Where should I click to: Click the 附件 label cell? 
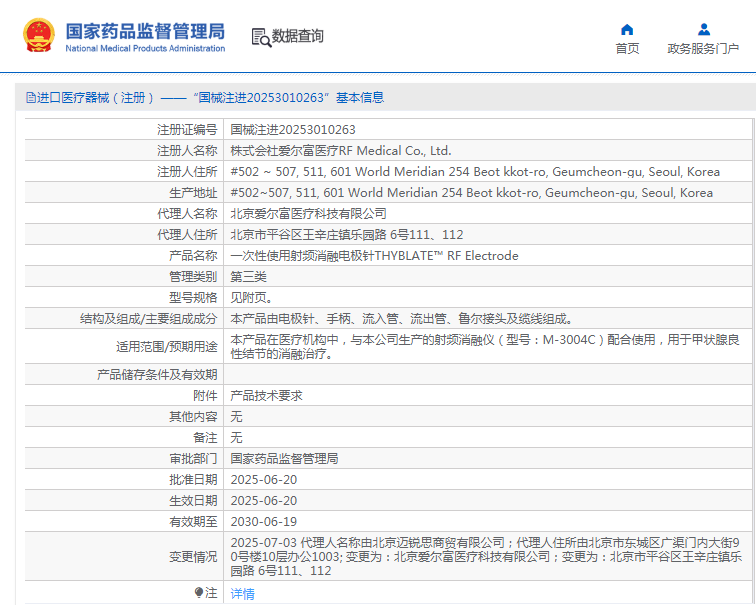click(124, 395)
